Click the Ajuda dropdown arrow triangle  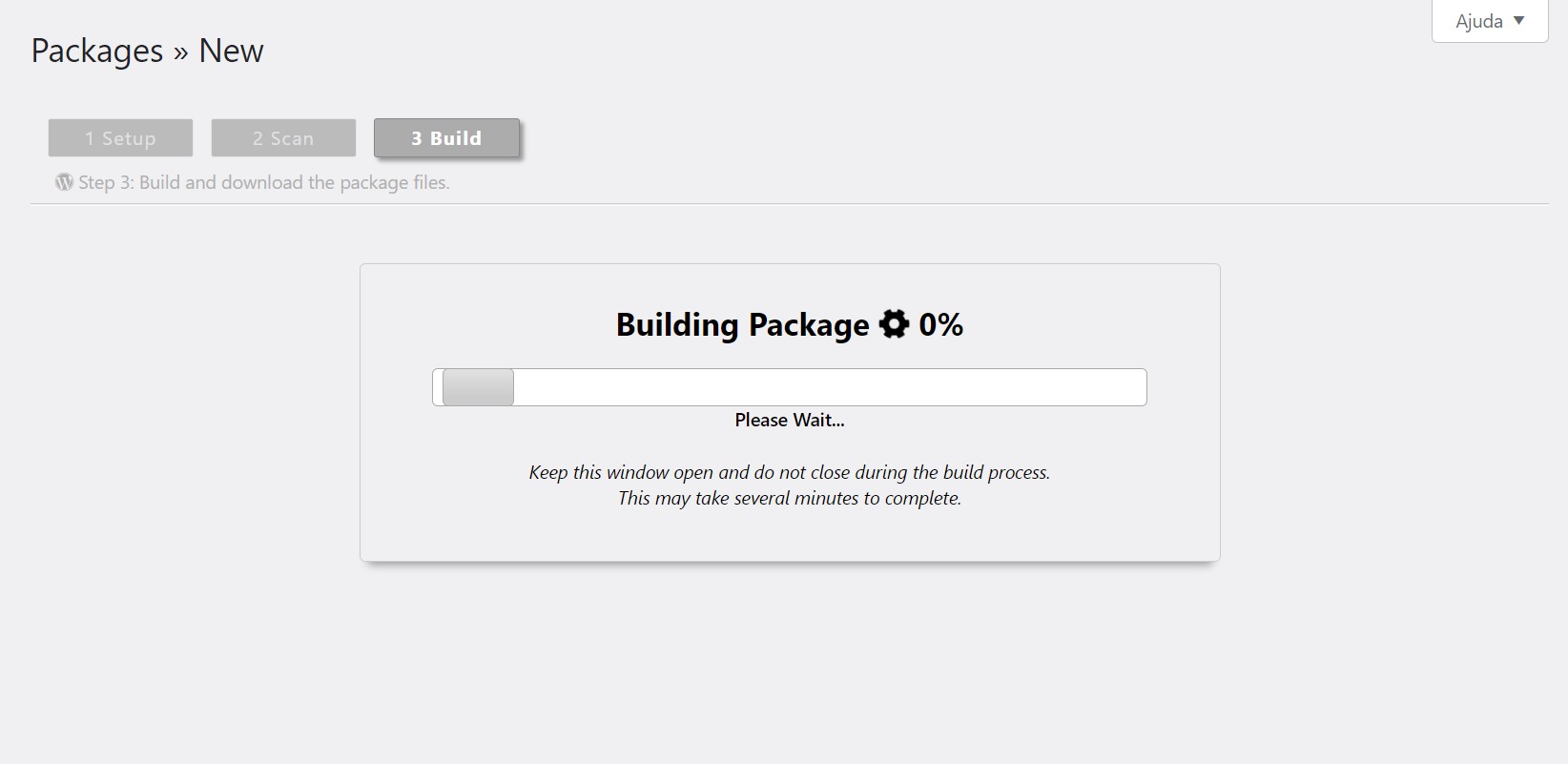pos(1519,21)
